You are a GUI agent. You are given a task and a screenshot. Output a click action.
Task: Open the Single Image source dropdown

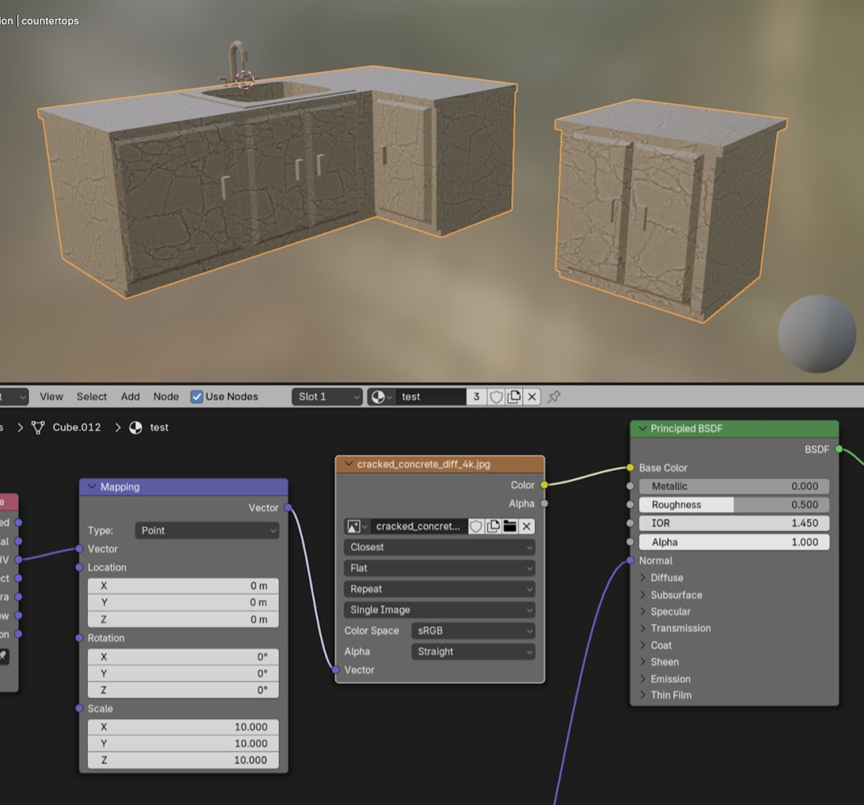point(439,610)
